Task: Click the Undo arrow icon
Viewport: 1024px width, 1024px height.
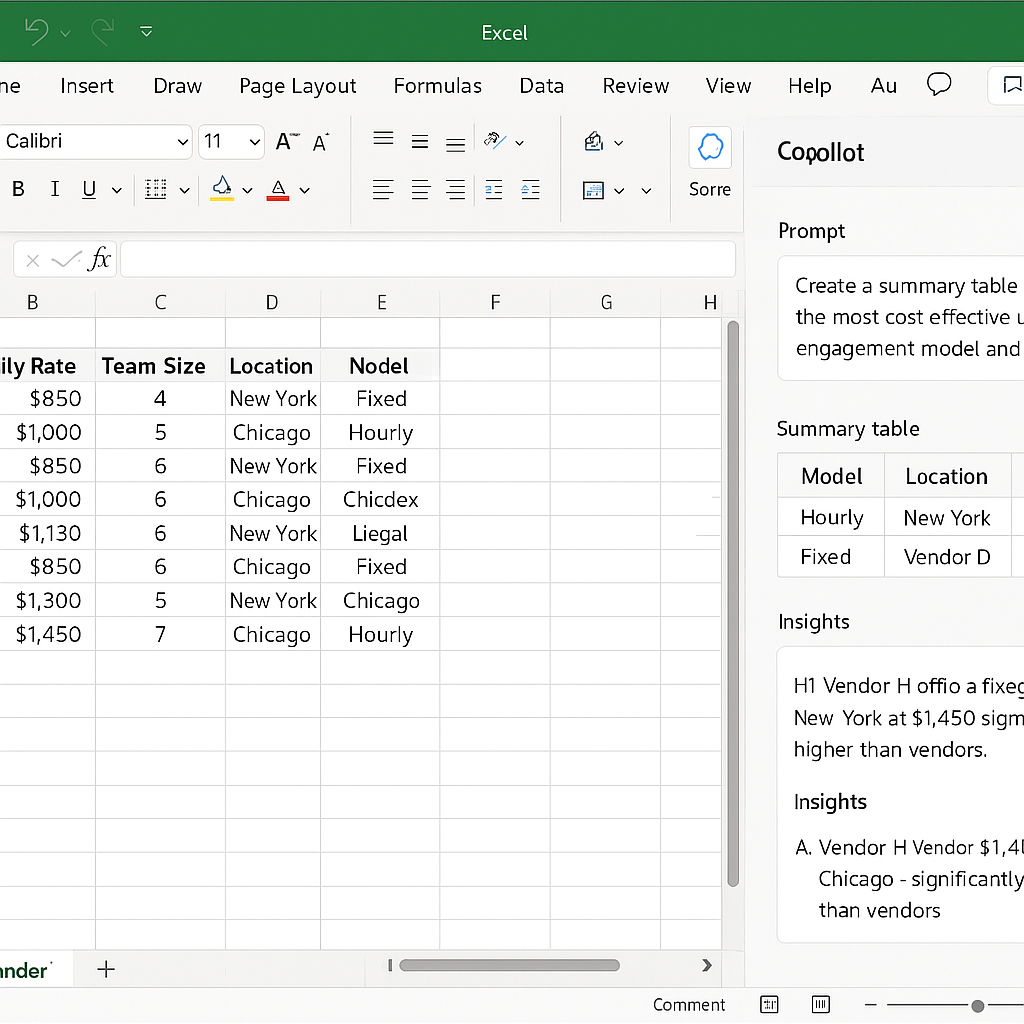Action: [x=37, y=31]
